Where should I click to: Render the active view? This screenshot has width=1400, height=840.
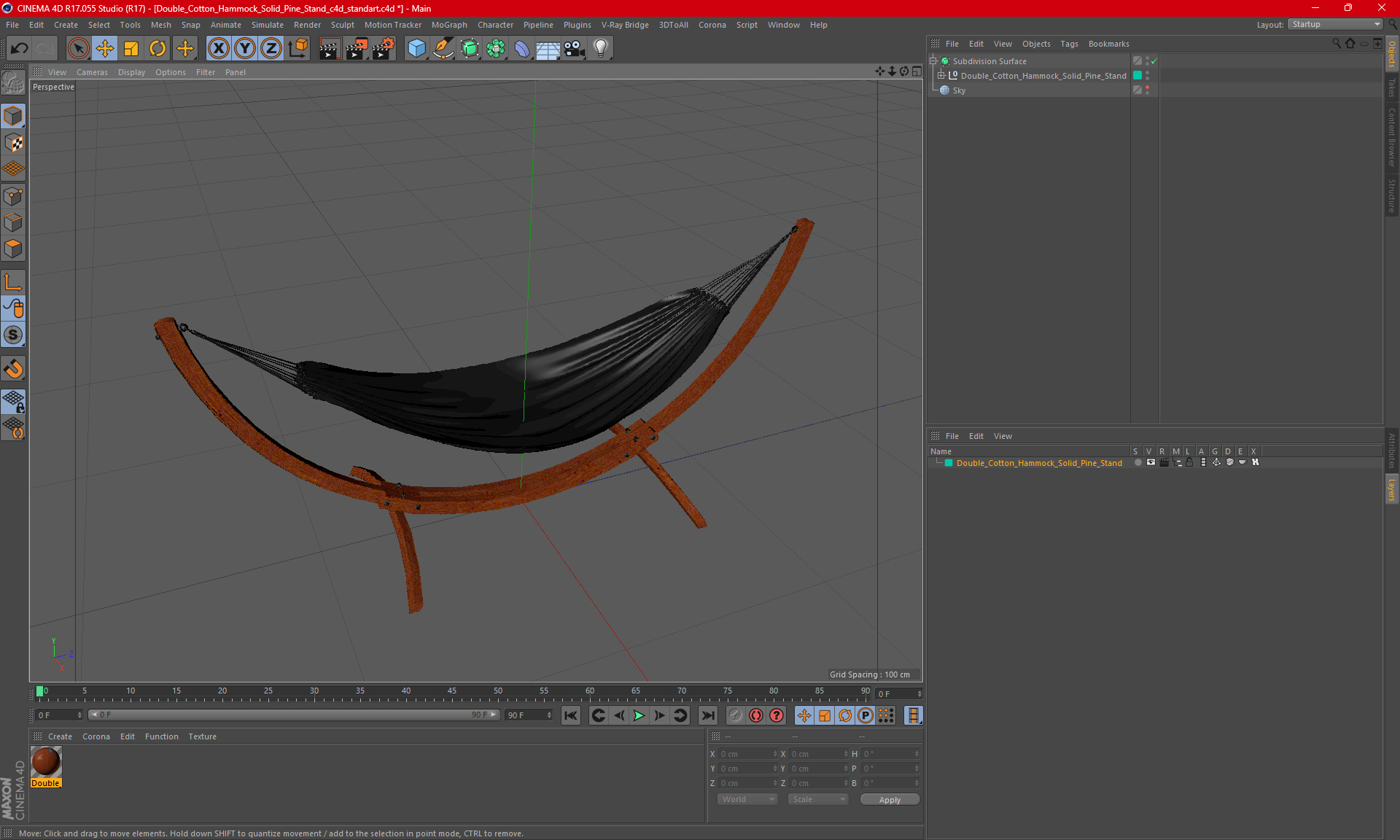point(330,49)
